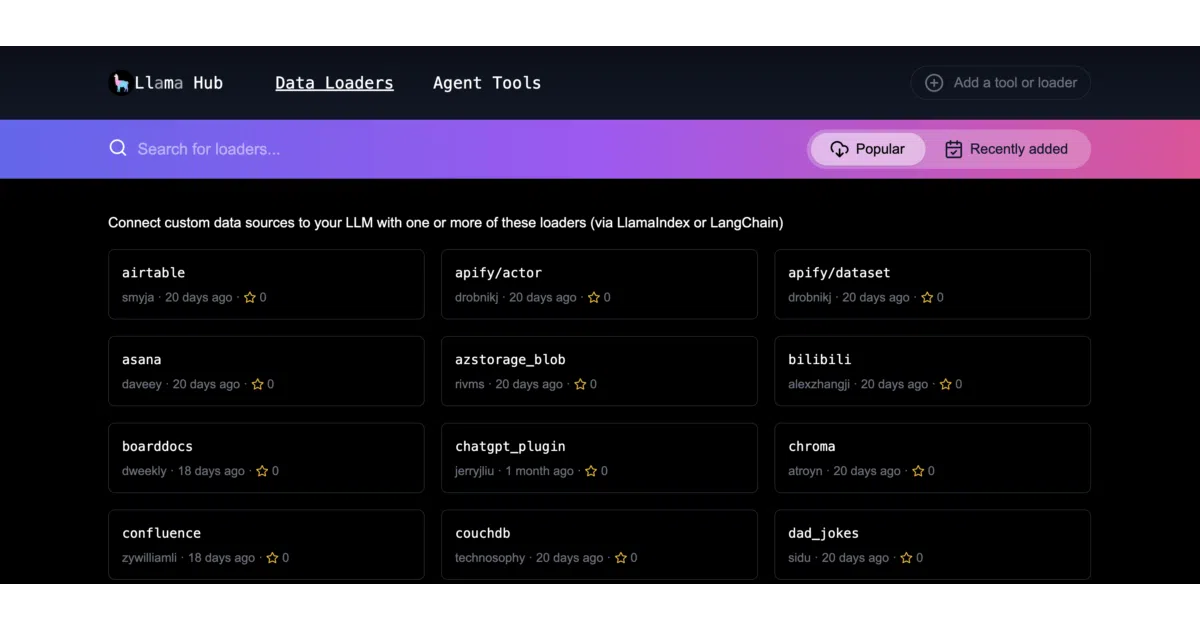Click the star icon on asana card
Viewport: 1200px width, 630px height.
pyautogui.click(x=257, y=384)
